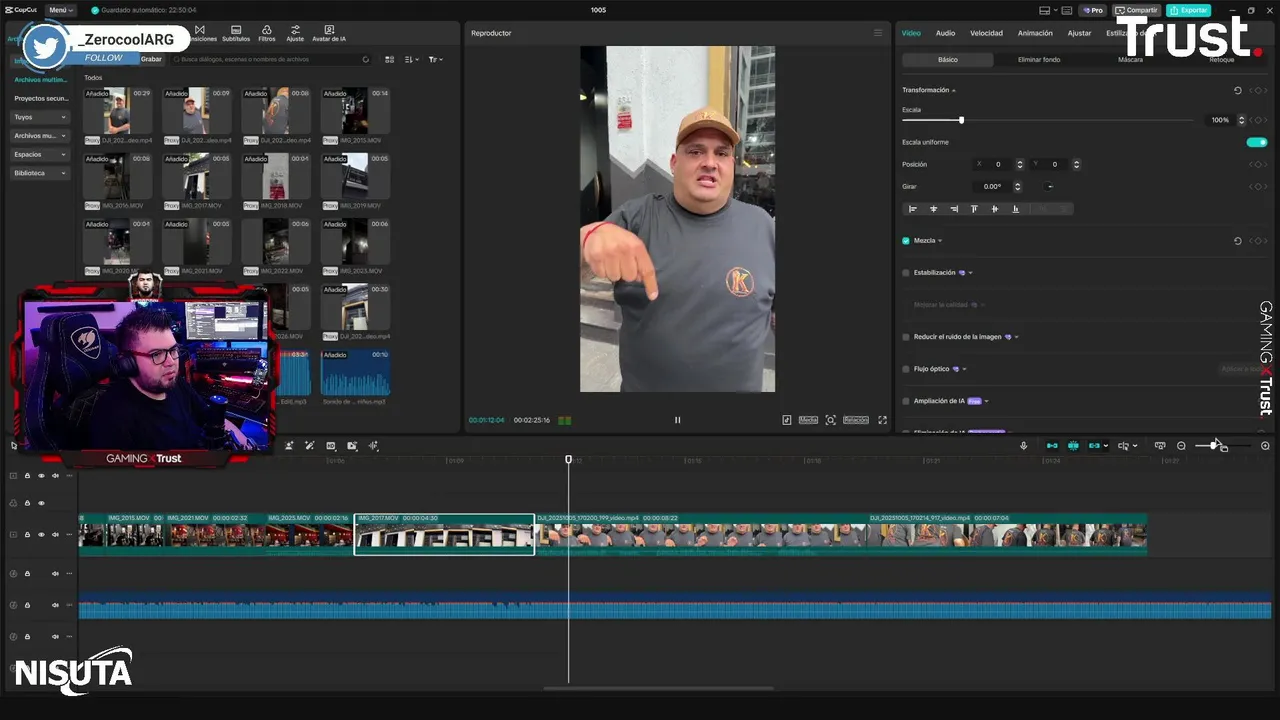Expand the Estabilización options arrow

[x=970, y=273]
